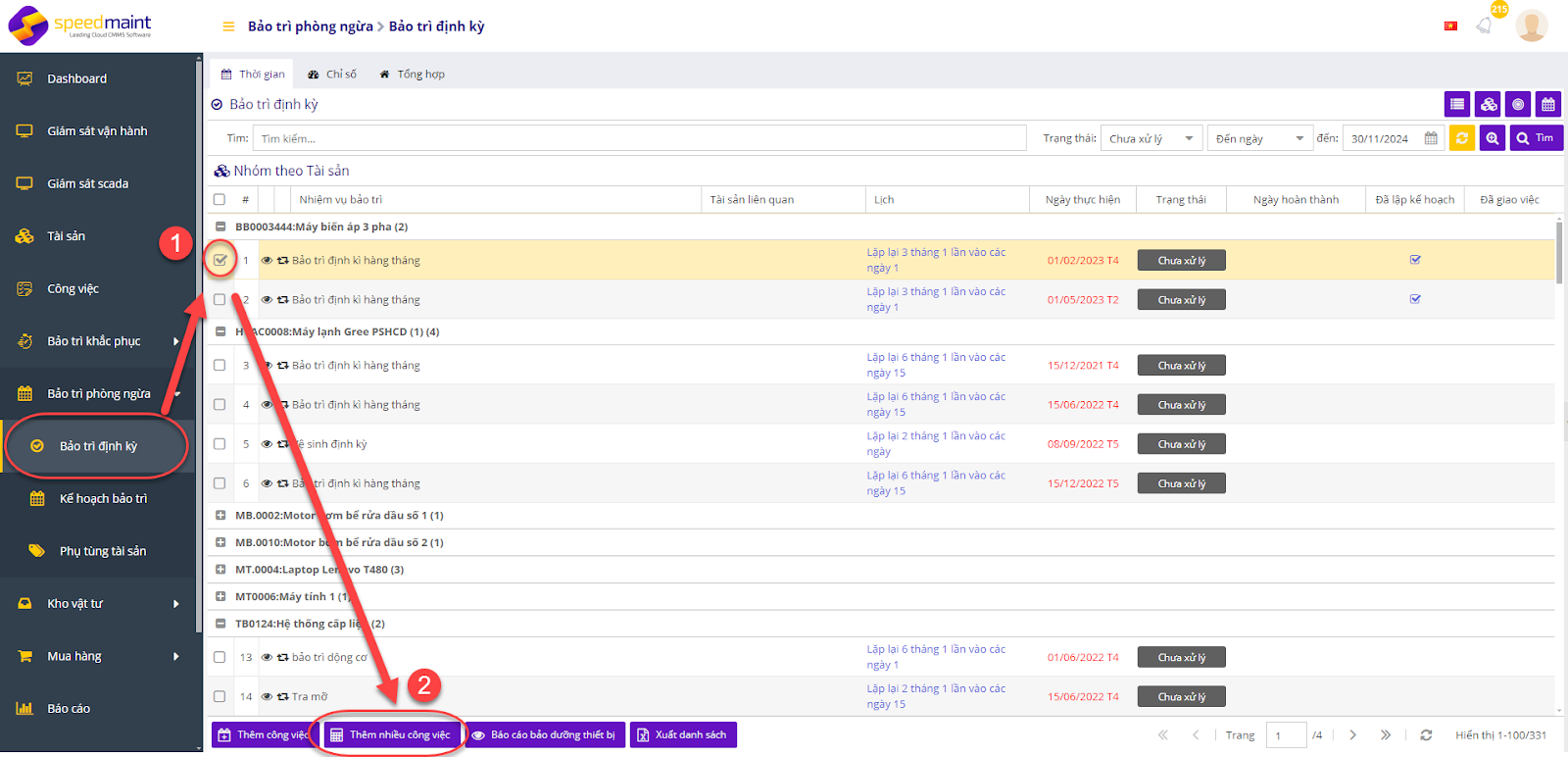The height and width of the screenshot is (757, 1568).
Task: Switch to the Tổng hợp tab
Action: coord(412,75)
